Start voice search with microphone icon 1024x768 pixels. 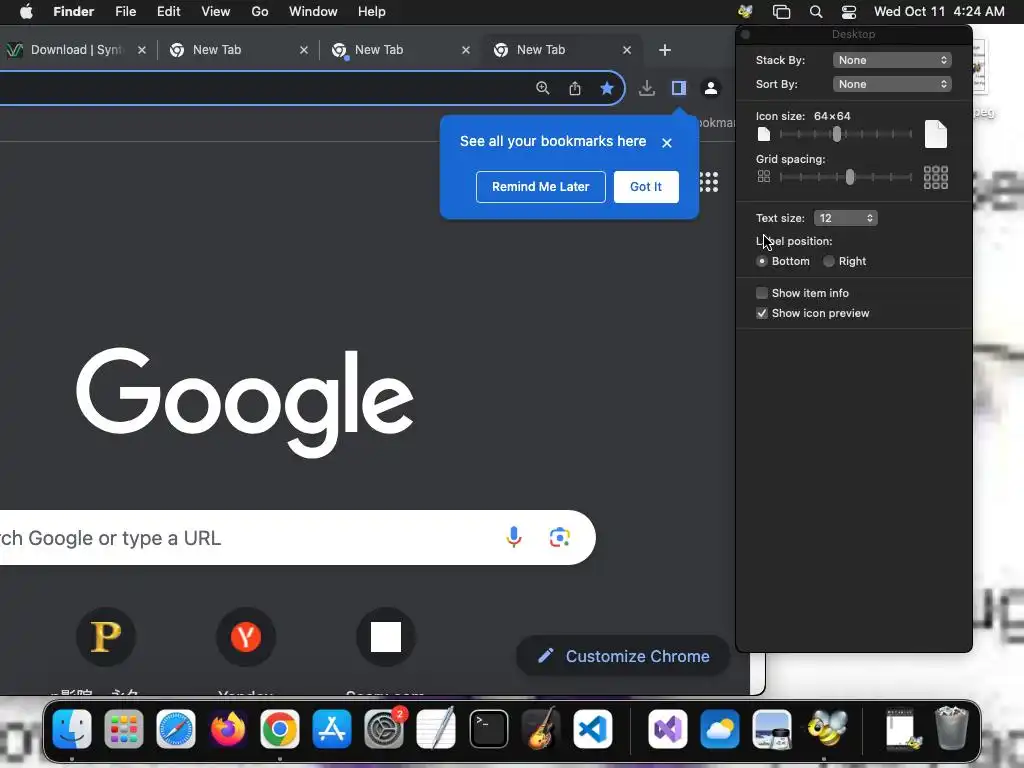coord(514,537)
